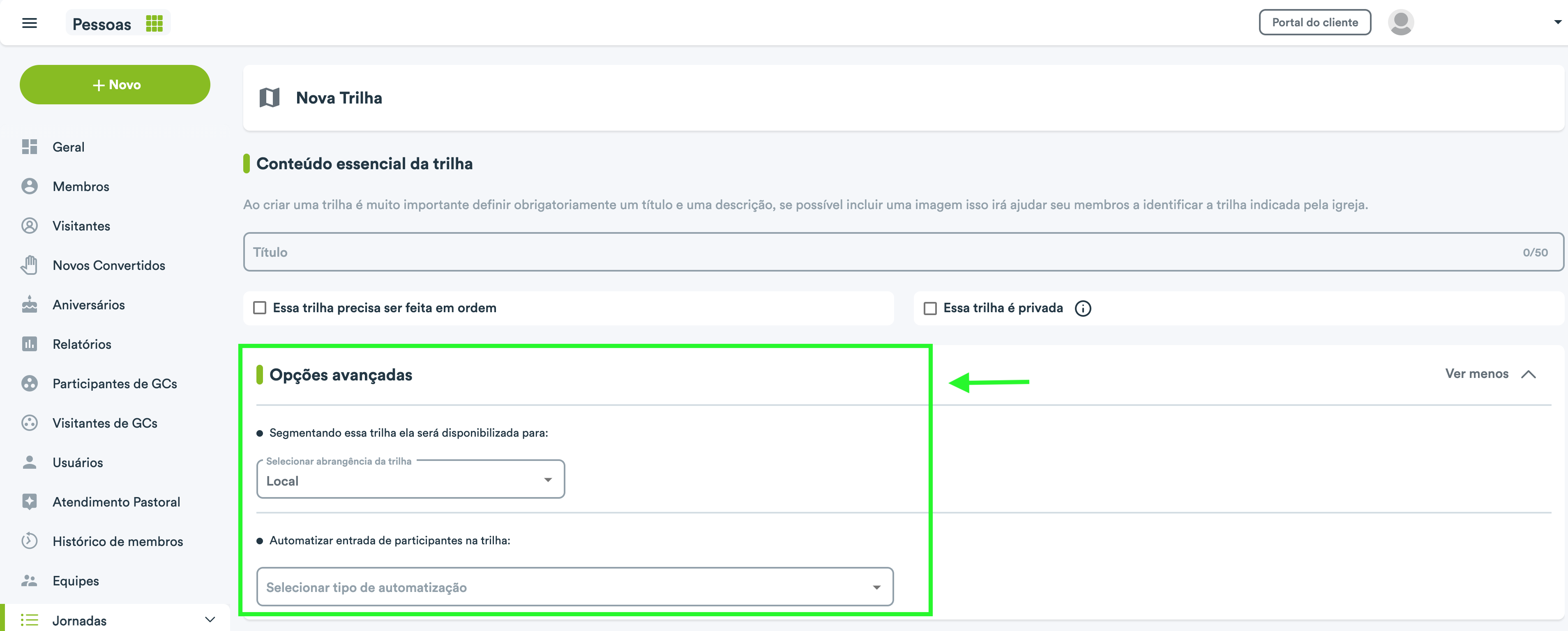Image resolution: width=1568 pixels, height=631 pixels.
Task: Open Novos Convertidos menu item
Action: point(109,265)
